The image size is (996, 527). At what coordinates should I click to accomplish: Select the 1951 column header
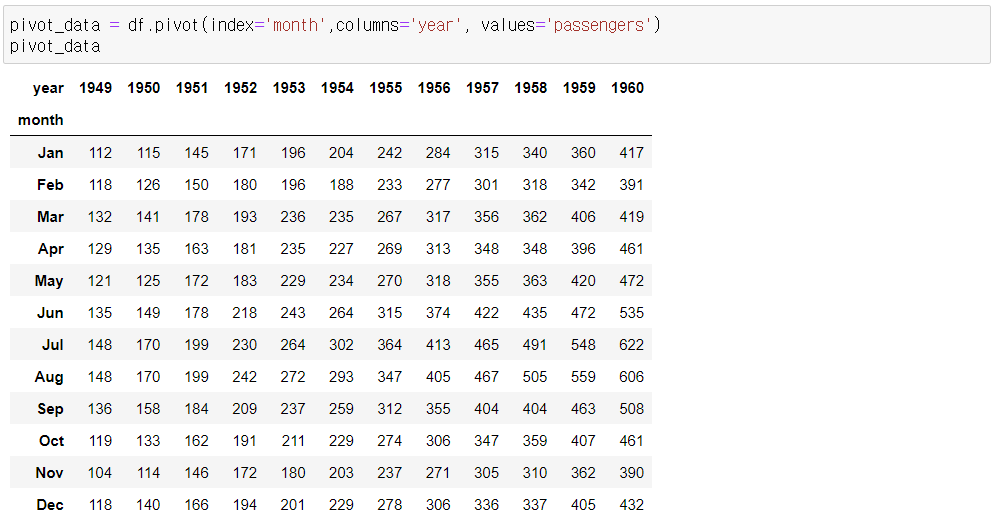tap(192, 88)
